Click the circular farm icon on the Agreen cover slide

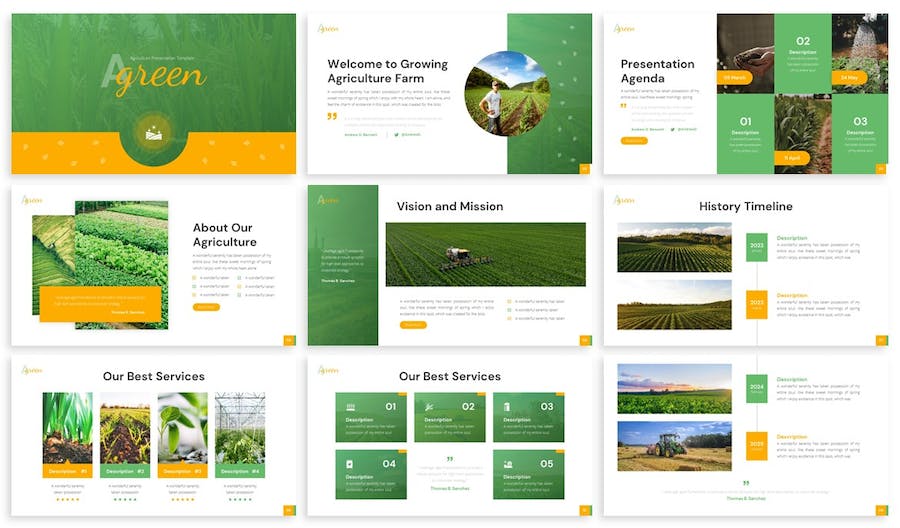154,133
